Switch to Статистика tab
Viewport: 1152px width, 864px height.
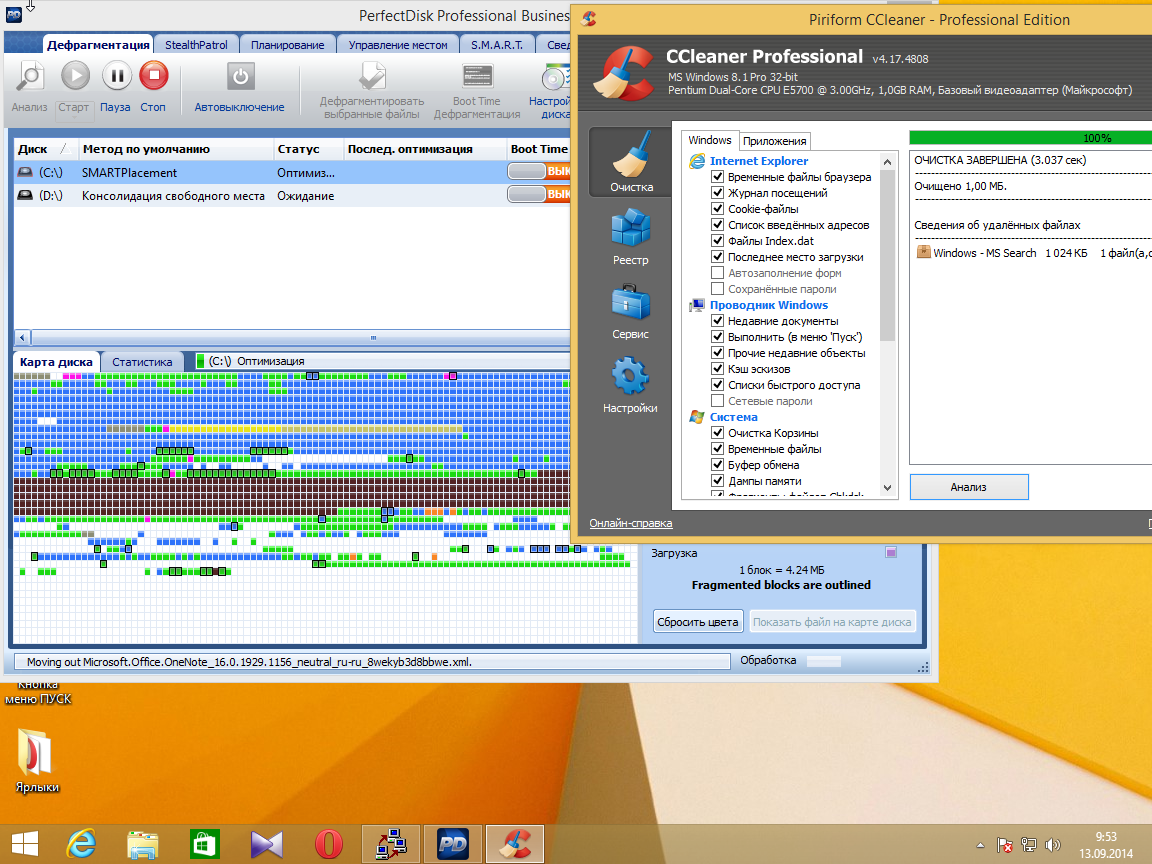click(x=142, y=361)
